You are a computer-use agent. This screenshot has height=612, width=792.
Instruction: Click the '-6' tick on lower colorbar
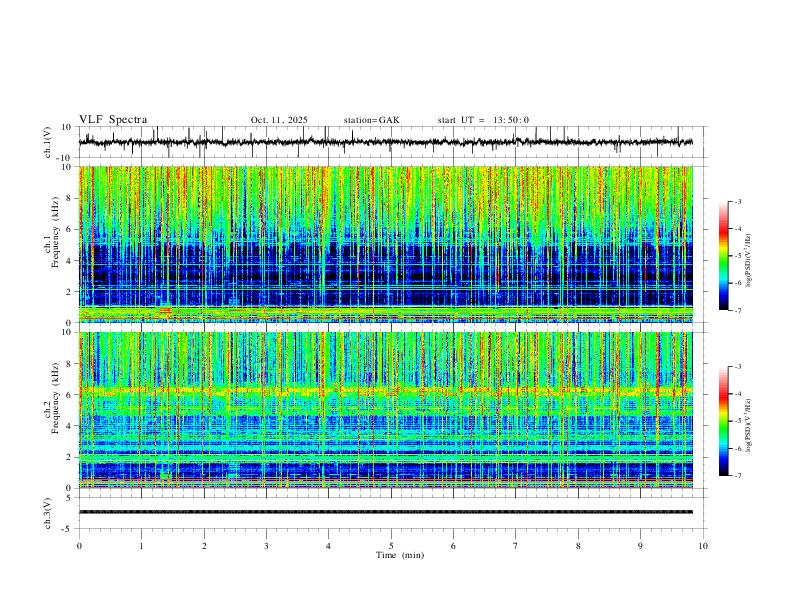click(737, 448)
